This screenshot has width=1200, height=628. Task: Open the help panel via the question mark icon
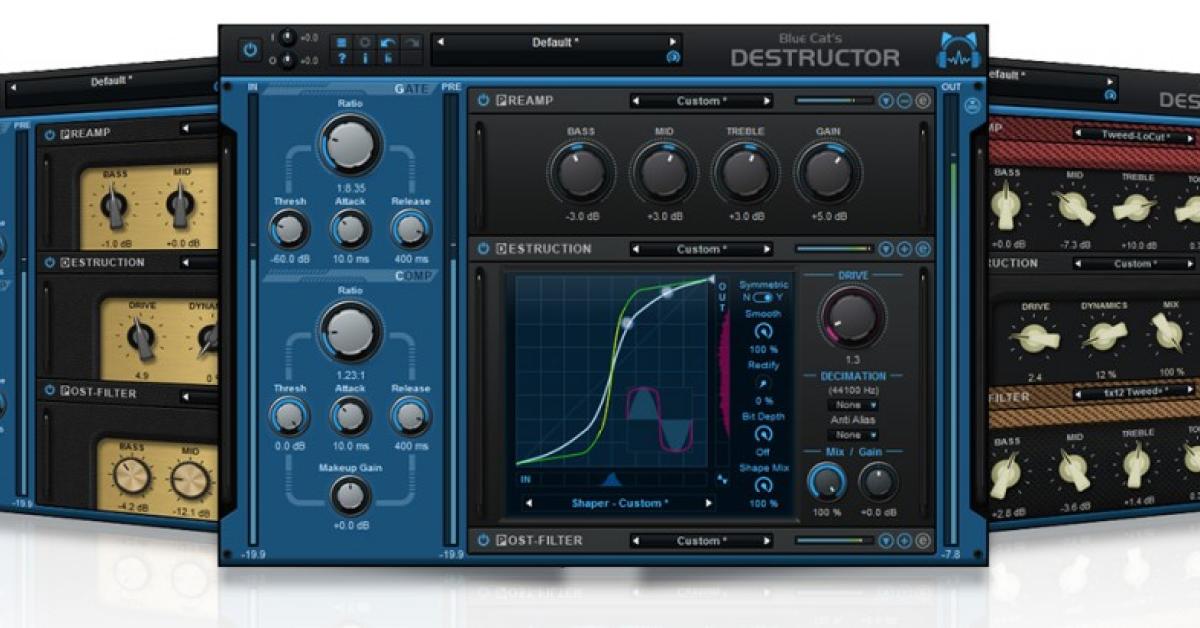pyautogui.click(x=341, y=58)
